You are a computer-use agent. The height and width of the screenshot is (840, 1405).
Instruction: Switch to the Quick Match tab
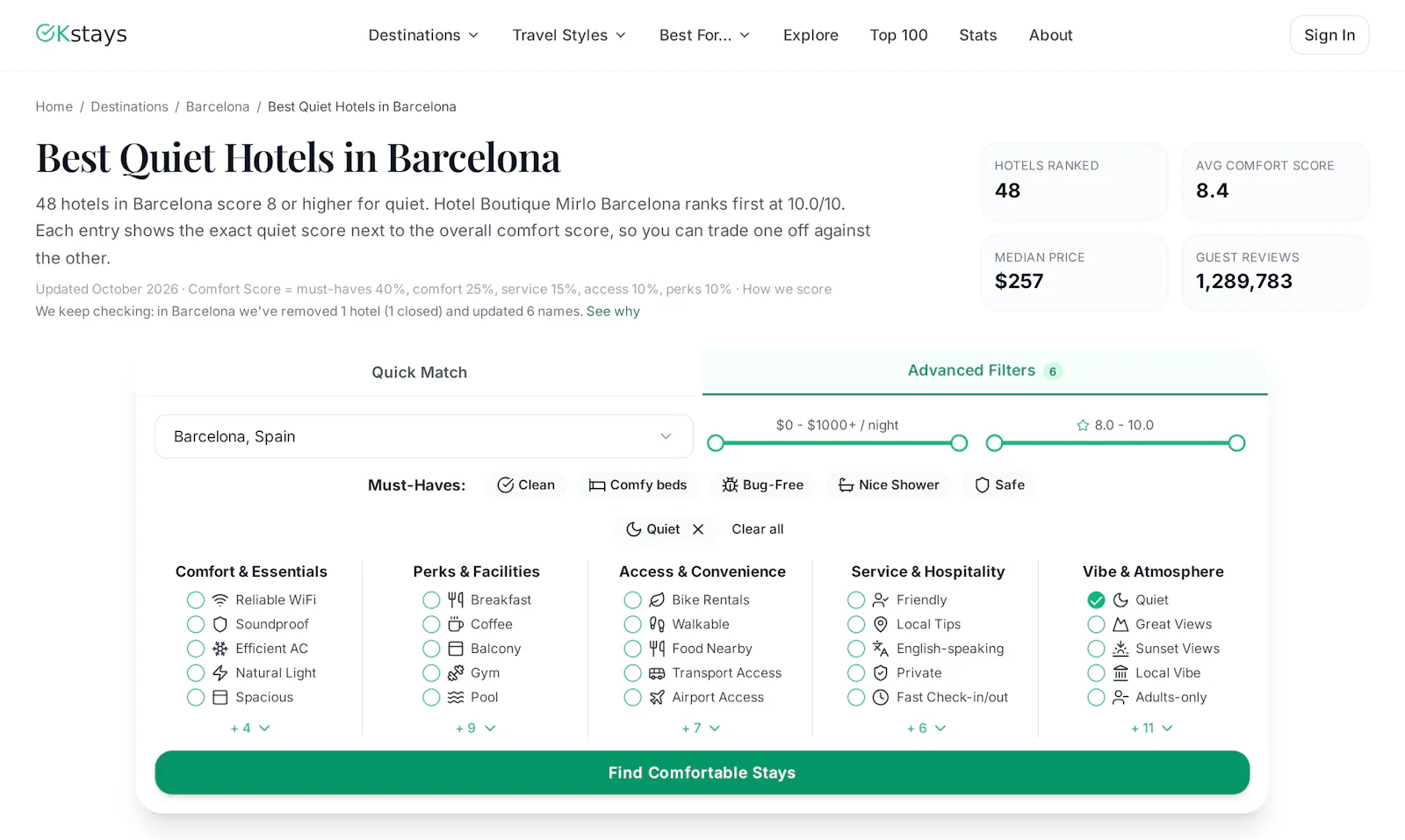tap(420, 372)
